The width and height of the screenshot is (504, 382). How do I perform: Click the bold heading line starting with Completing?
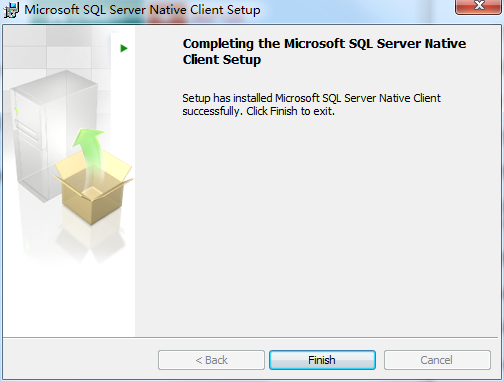point(324,44)
